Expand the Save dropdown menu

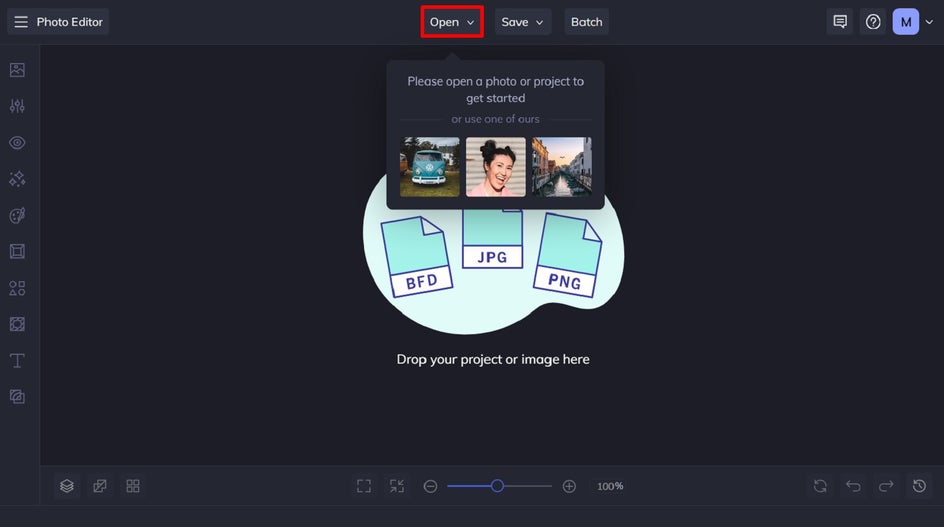(x=523, y=22)
